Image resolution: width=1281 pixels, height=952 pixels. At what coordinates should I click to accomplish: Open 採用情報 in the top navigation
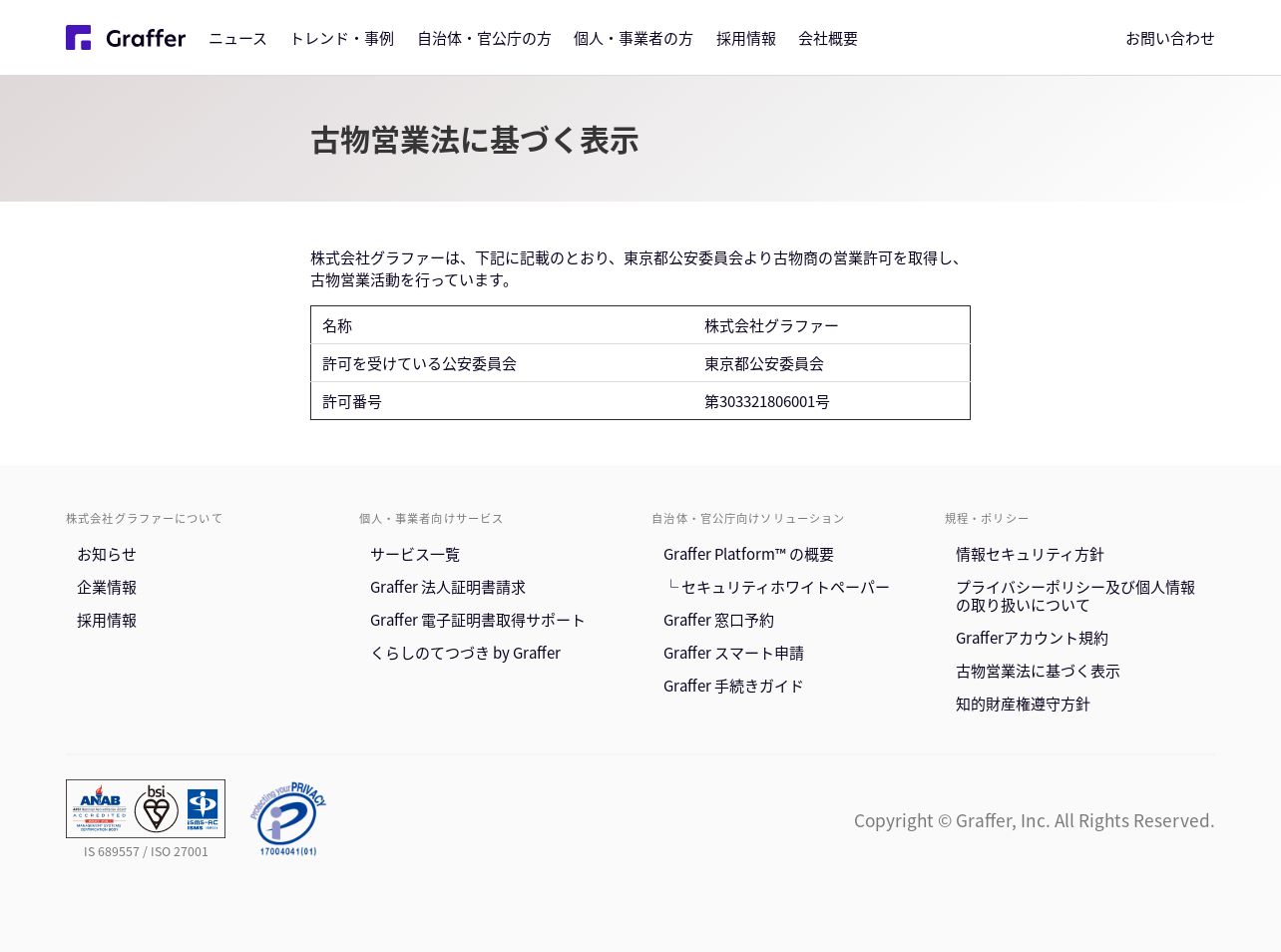click(746, 38)
